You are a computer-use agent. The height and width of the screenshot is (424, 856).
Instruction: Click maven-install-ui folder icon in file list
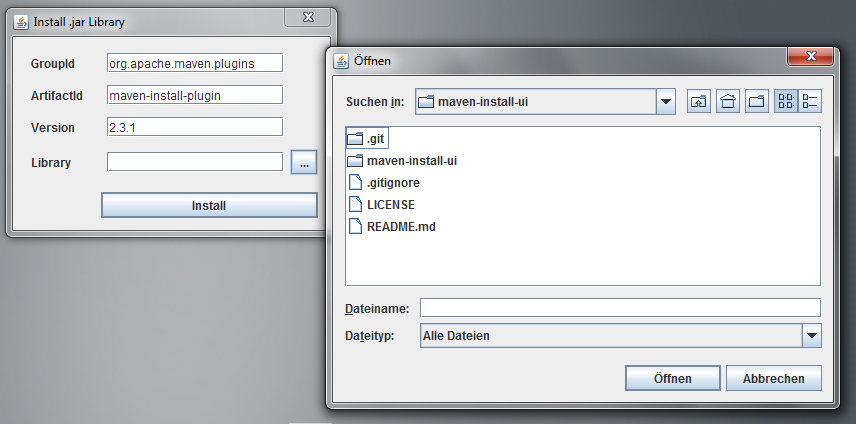click(355, 161)
